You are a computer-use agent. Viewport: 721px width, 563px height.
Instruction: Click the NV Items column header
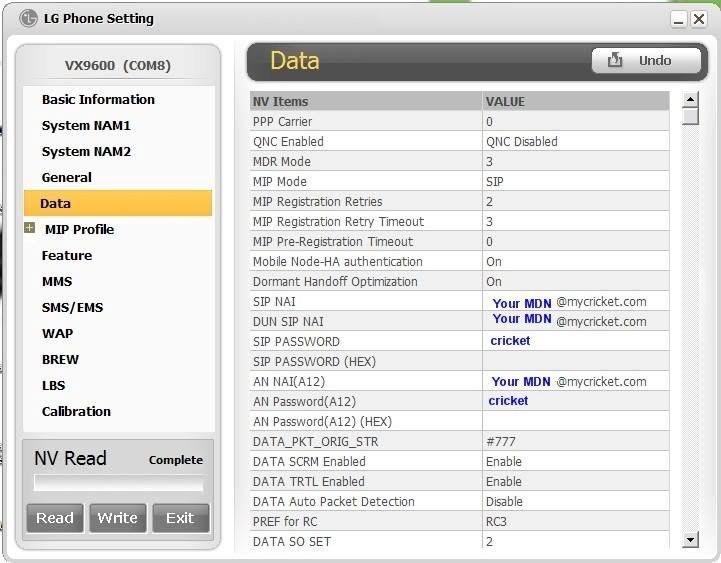366,101
